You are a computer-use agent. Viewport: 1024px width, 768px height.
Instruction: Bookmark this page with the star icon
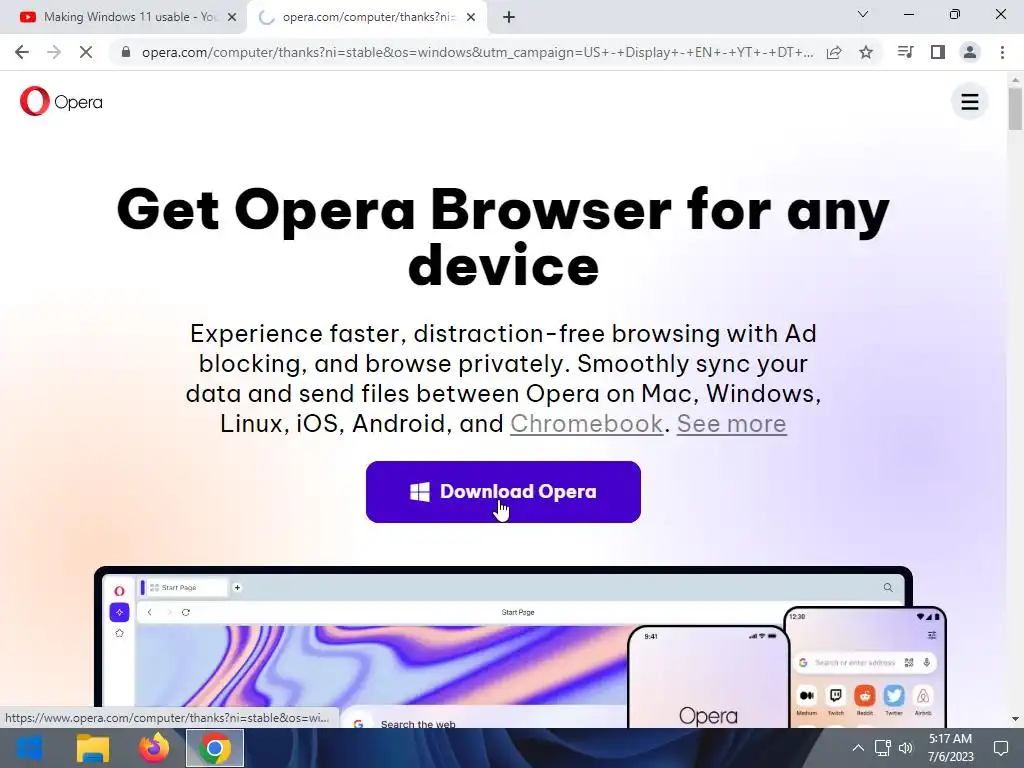point(866,52)
